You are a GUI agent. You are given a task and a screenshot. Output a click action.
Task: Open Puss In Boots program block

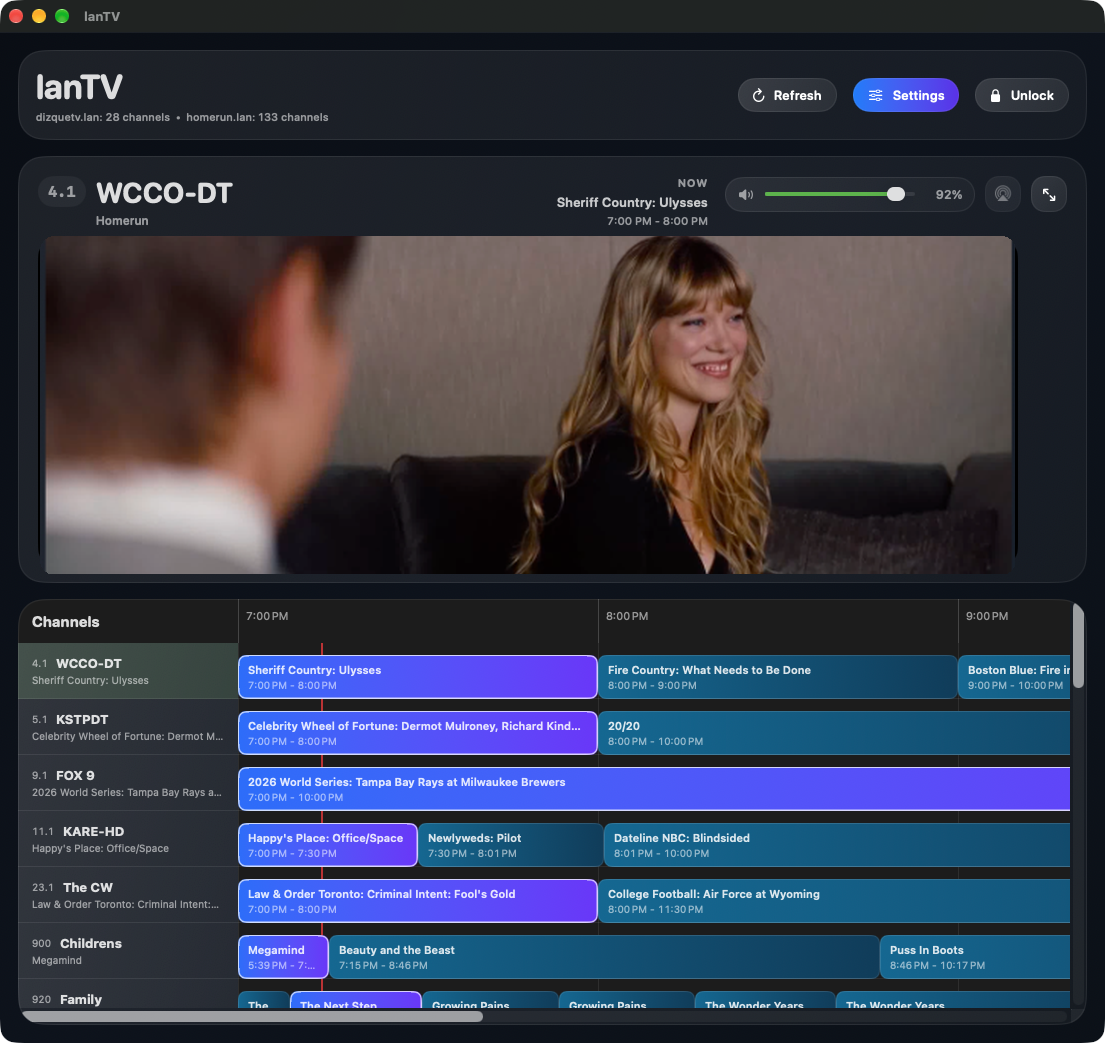tap(975, 957)
